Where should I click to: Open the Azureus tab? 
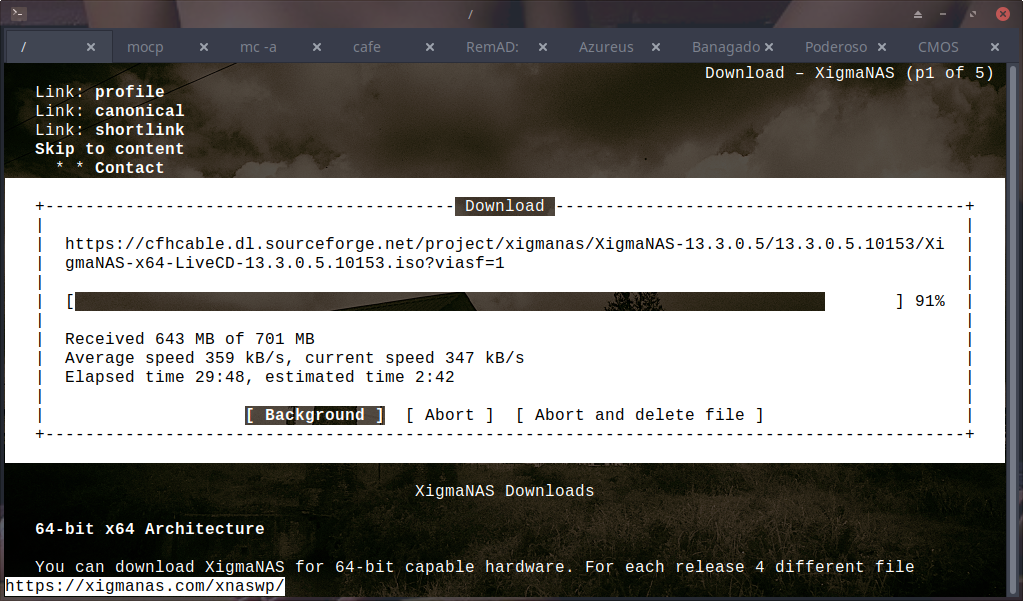point(605,47)
